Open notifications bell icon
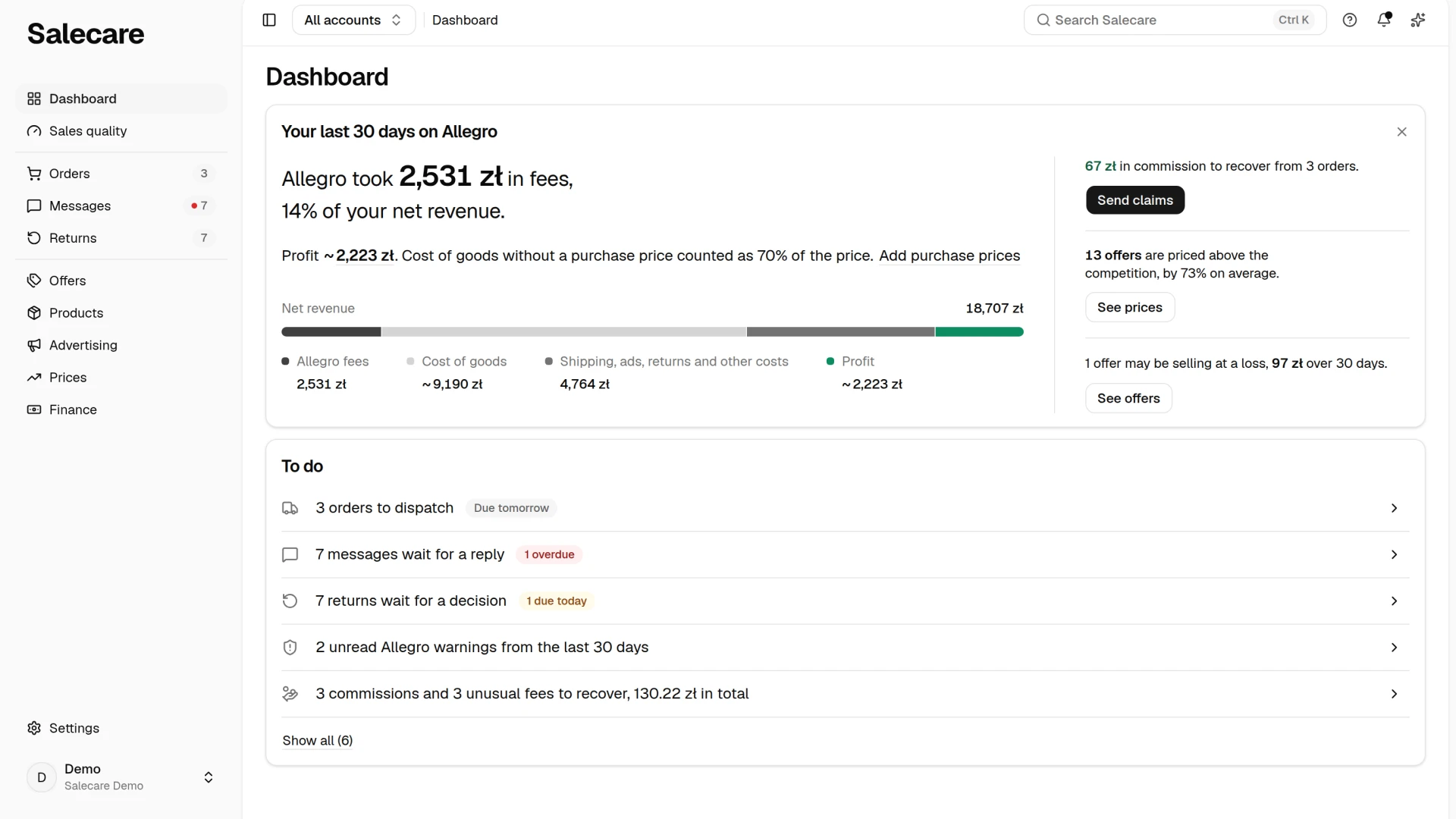Viewport: 1456px width, 819px height. click(1384, 20)
